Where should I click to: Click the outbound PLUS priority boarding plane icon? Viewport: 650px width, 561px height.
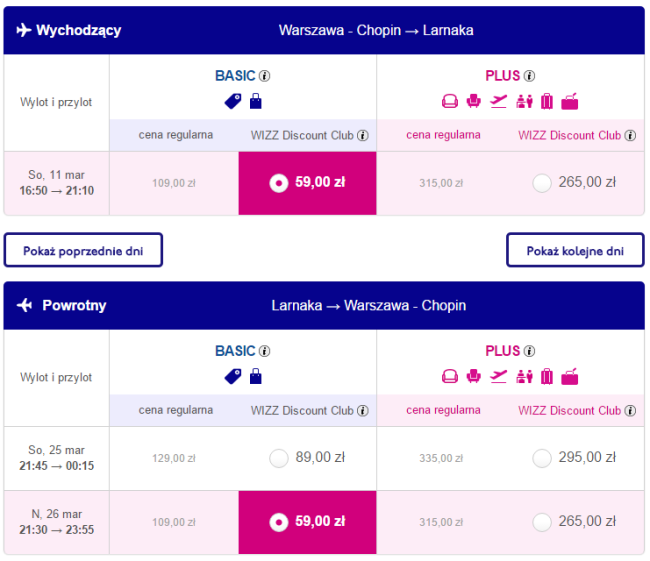pos(498,101)
